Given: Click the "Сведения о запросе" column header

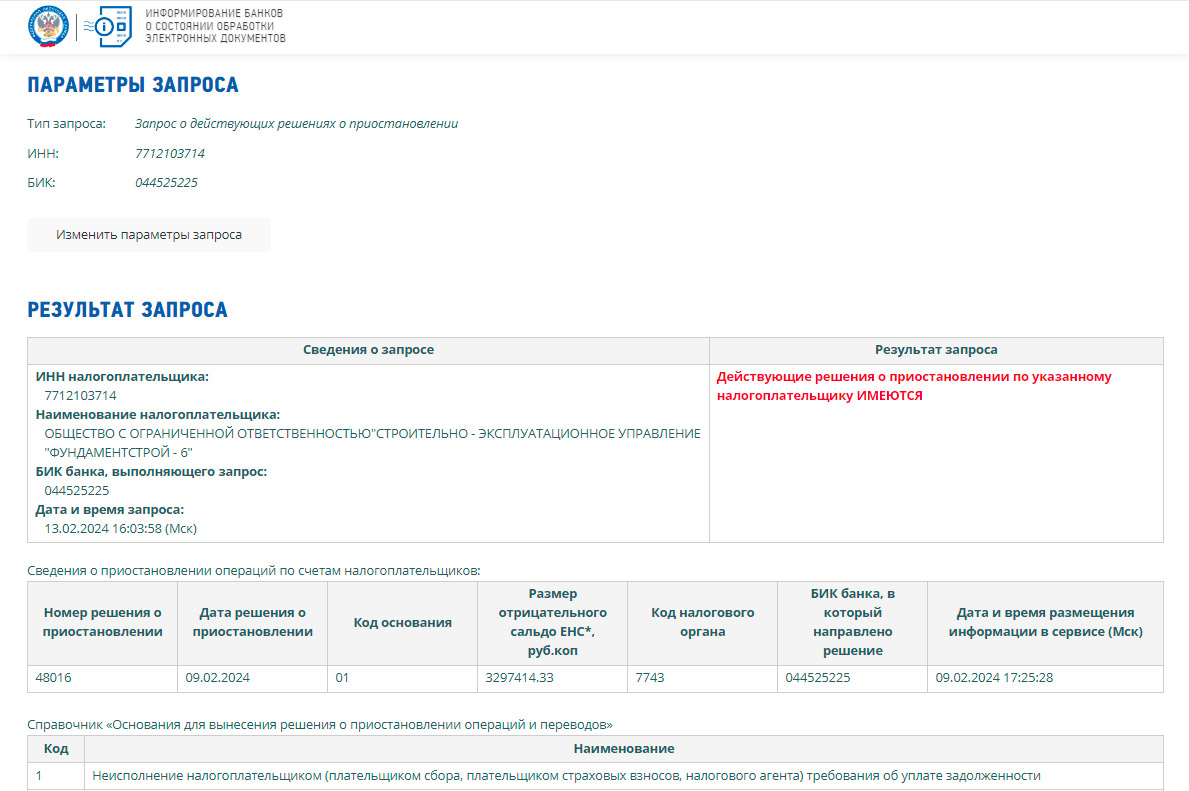Looking at the screenshot, I should 368,350.
